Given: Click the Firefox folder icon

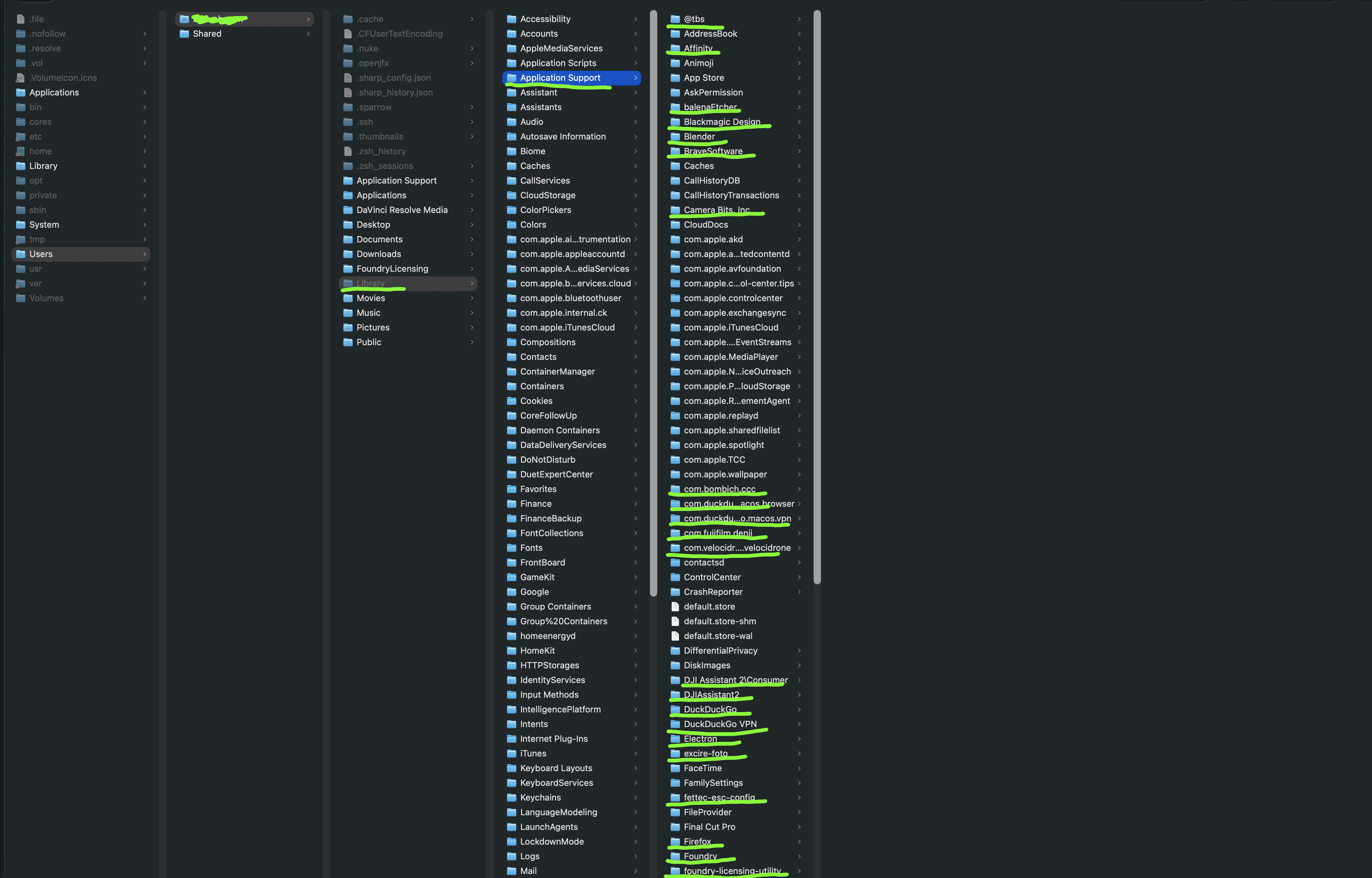Looking at the screenshot, I should tap(675, 842).
